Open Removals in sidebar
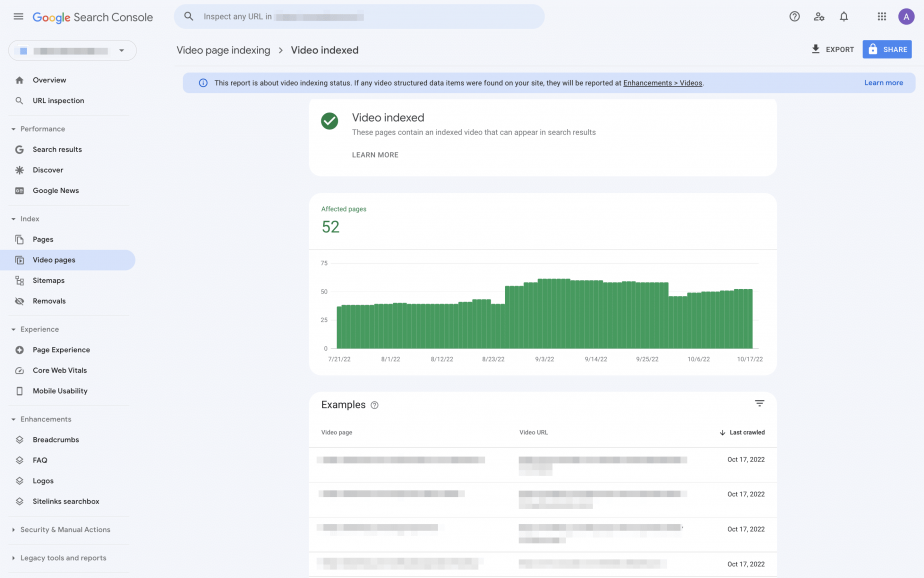The image size is (924, 578). pyautogui.click(x=49, y=301)
